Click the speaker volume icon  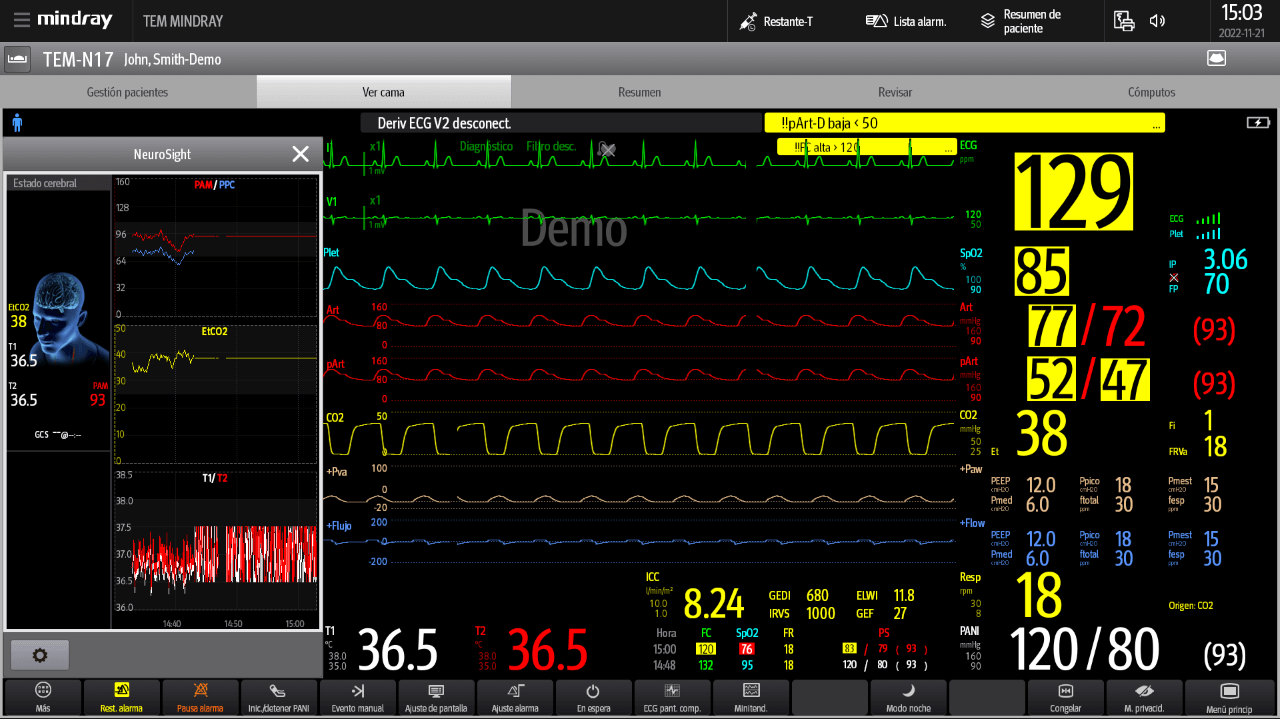(x=1157, y=21)
